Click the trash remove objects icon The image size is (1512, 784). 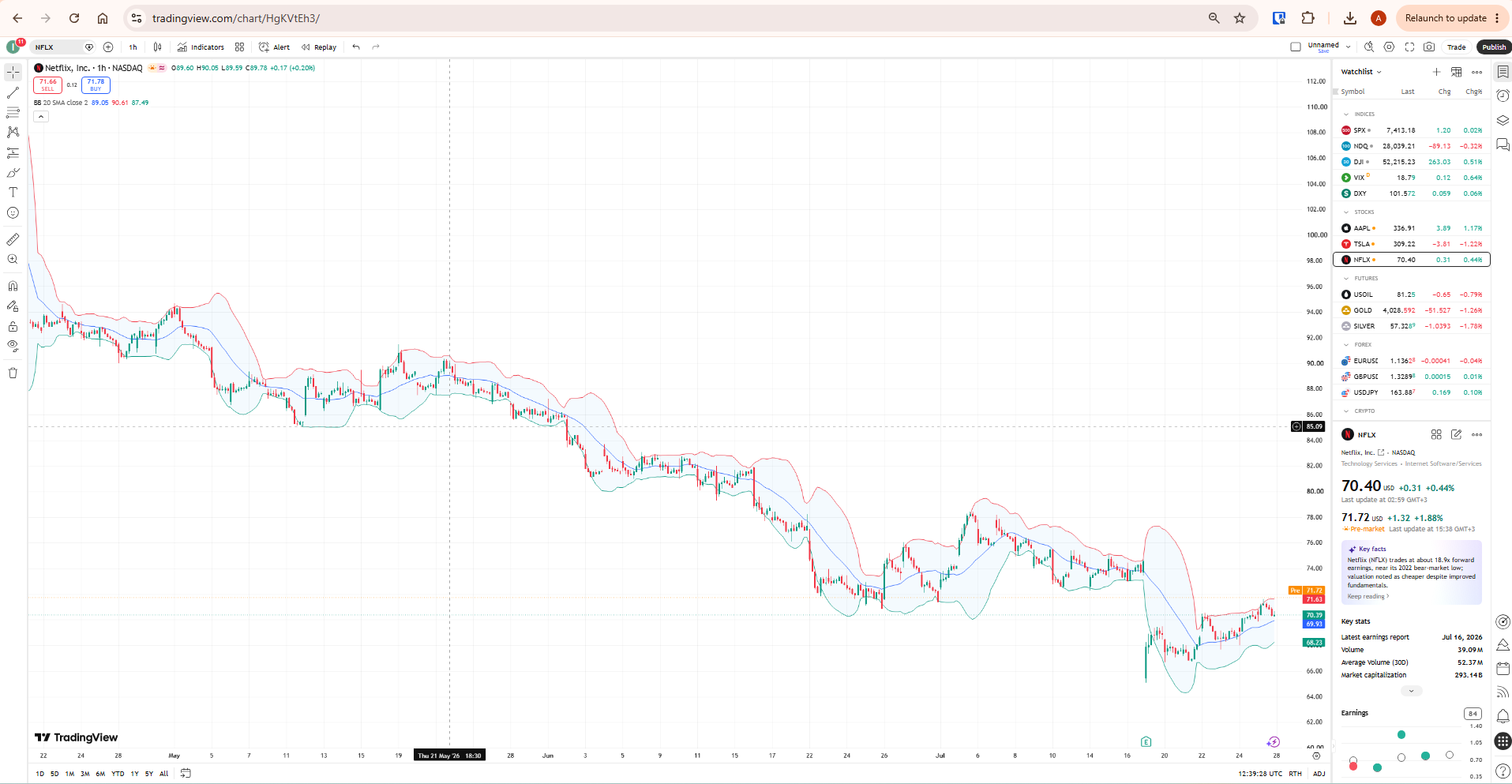[13, 373]
